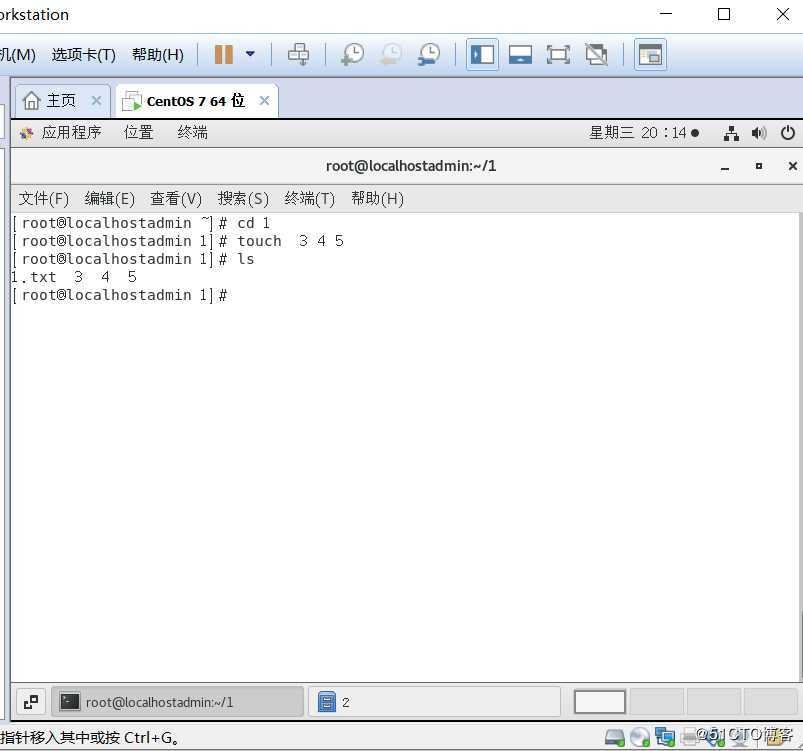Image resolution: width=803 pixels, height=751 pixels.
Task: Open the terminal 帮助(H) menu
Action: click(x=377, y=198)
